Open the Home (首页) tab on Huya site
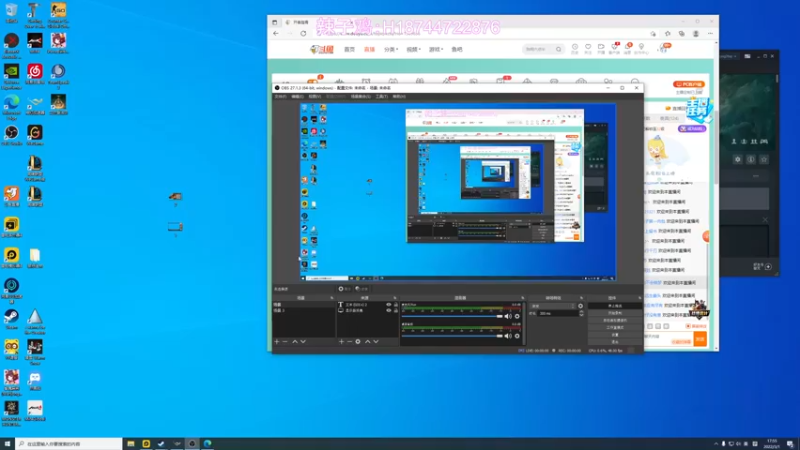 (x=349, y=49)
